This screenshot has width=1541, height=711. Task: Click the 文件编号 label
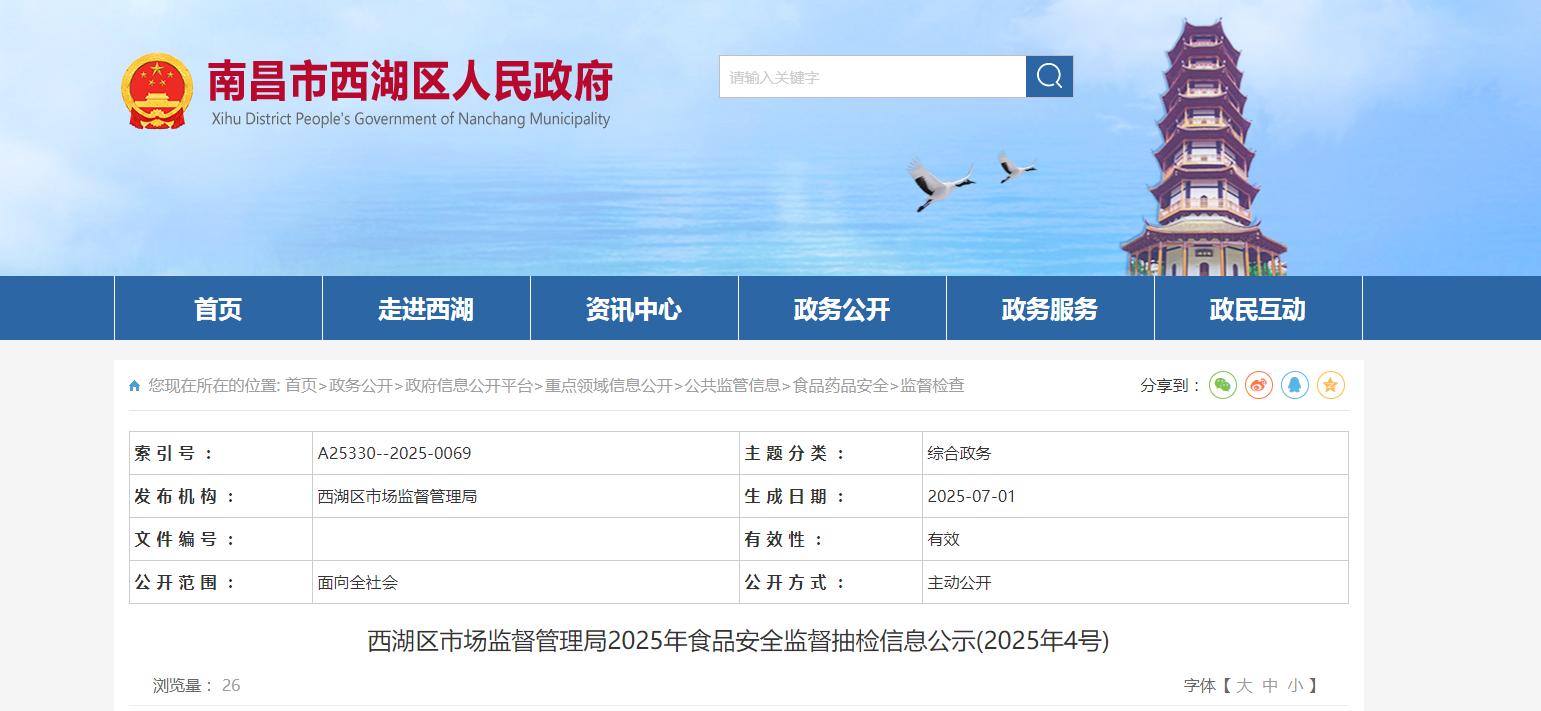point(185,539)
